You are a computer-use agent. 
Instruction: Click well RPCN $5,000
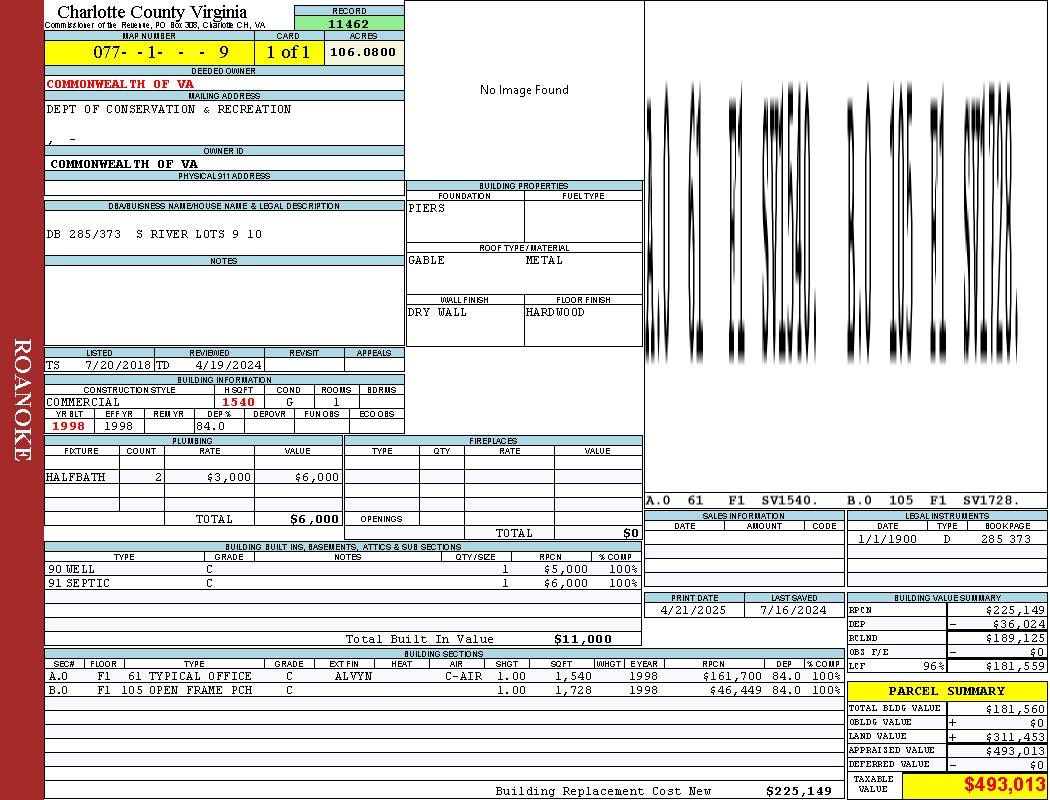pyautogui.click(x=566, y=569)
